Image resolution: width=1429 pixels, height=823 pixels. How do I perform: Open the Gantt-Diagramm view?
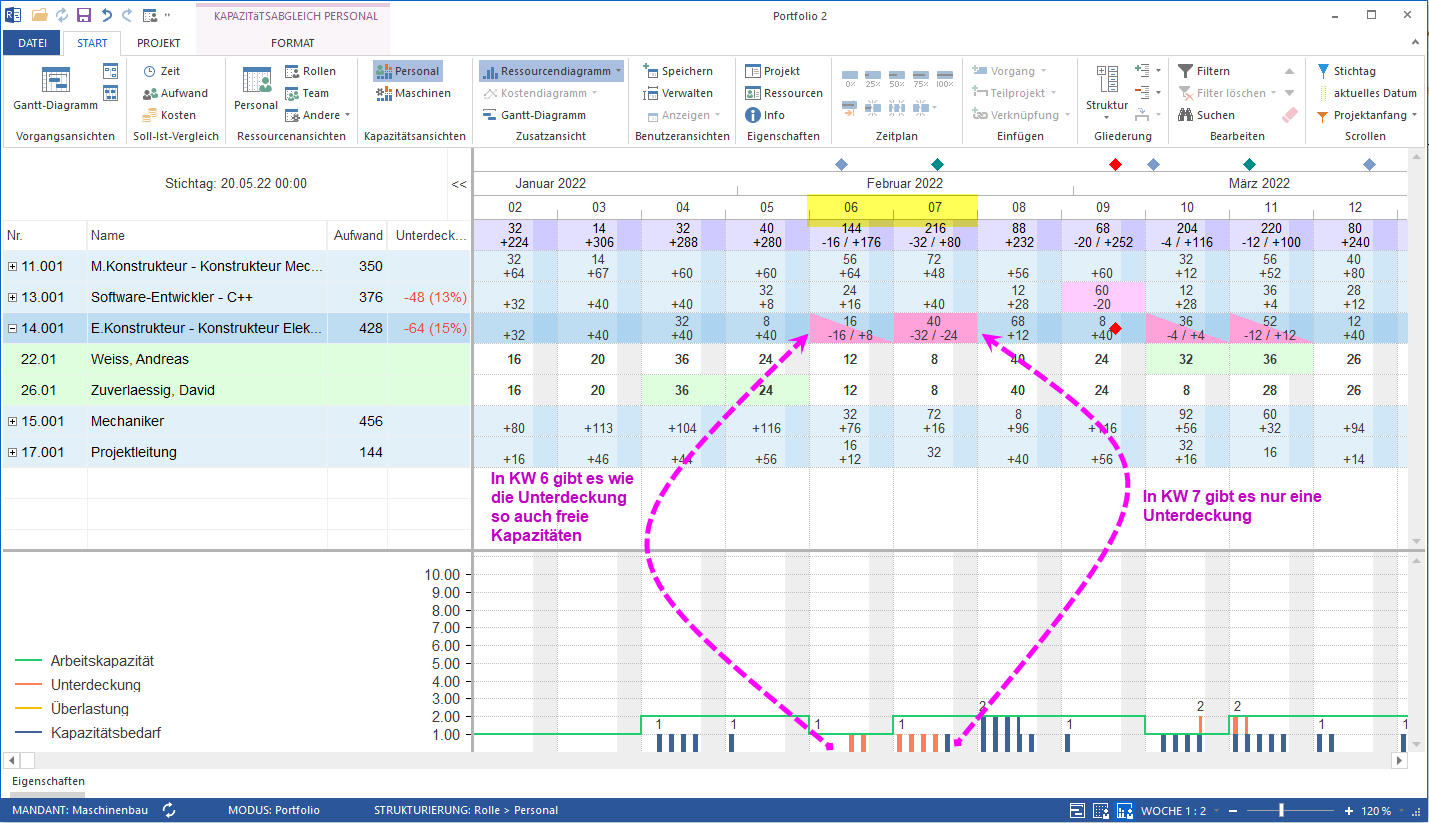(x=55, y=87)
